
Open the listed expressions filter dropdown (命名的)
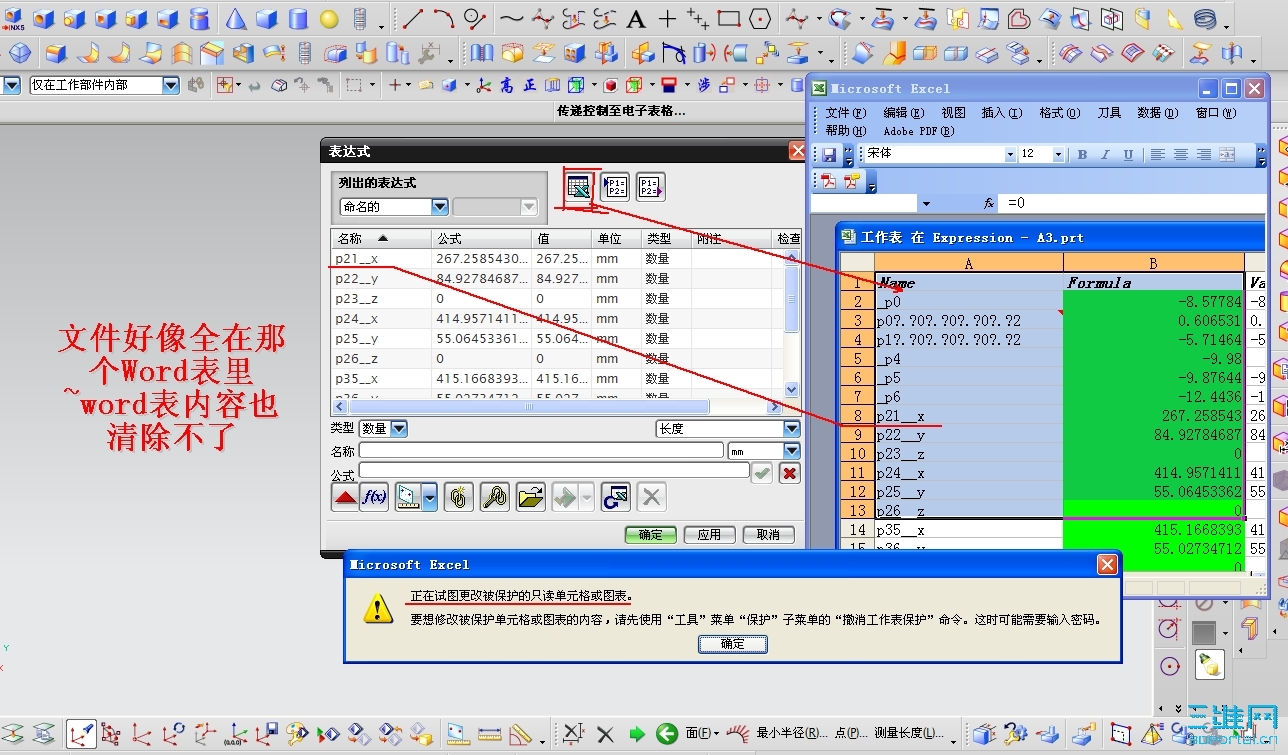[439, 207]
